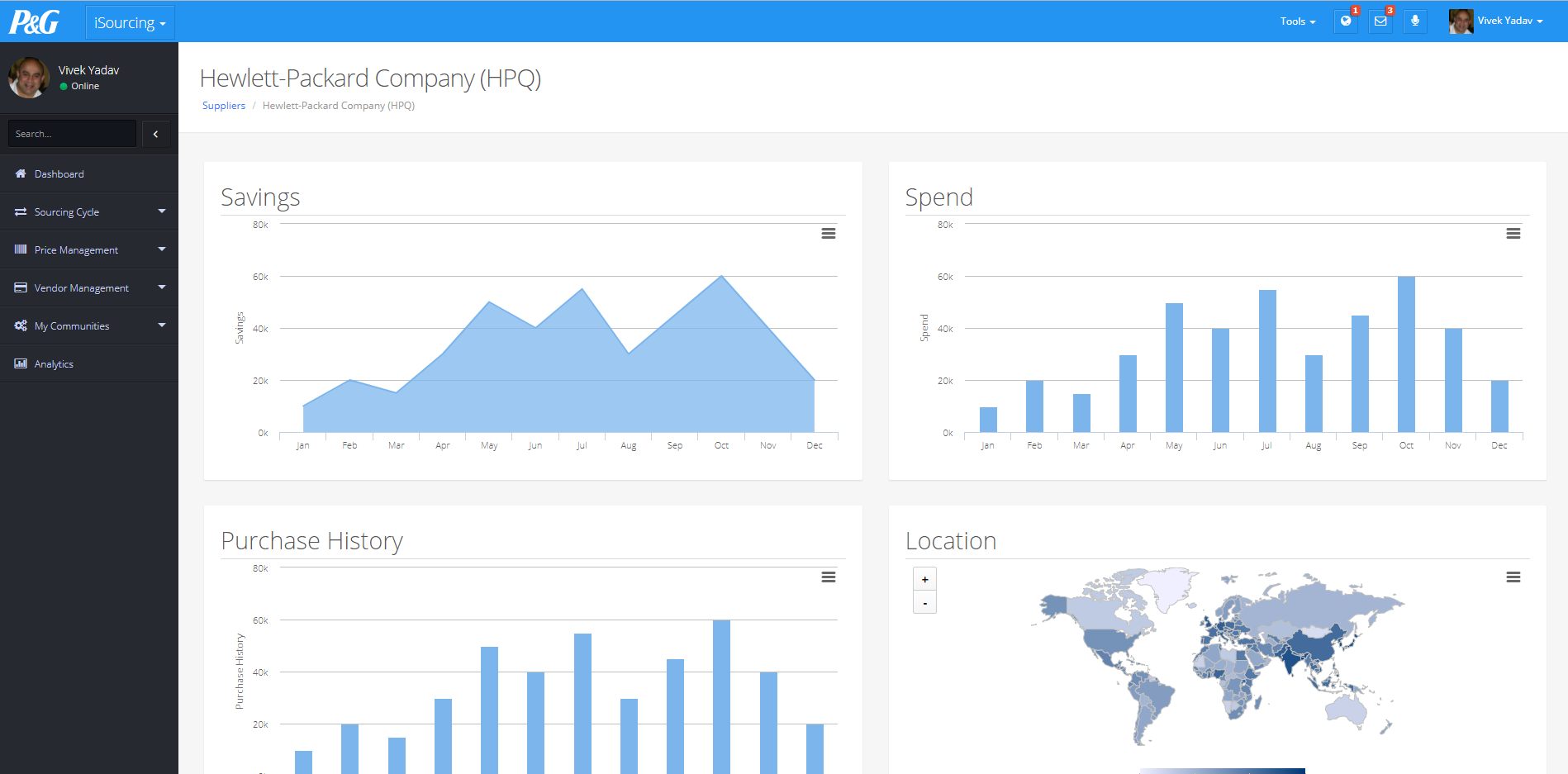Expand Vendor Management caret arrow

point(162,287)
